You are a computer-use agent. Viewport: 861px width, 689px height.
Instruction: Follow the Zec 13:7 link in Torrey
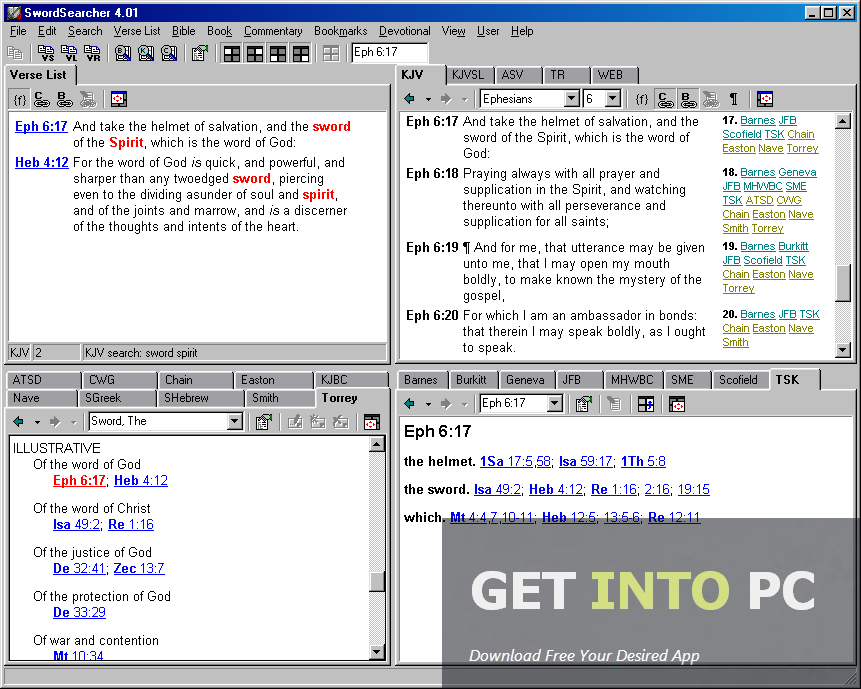click(139, 568)
